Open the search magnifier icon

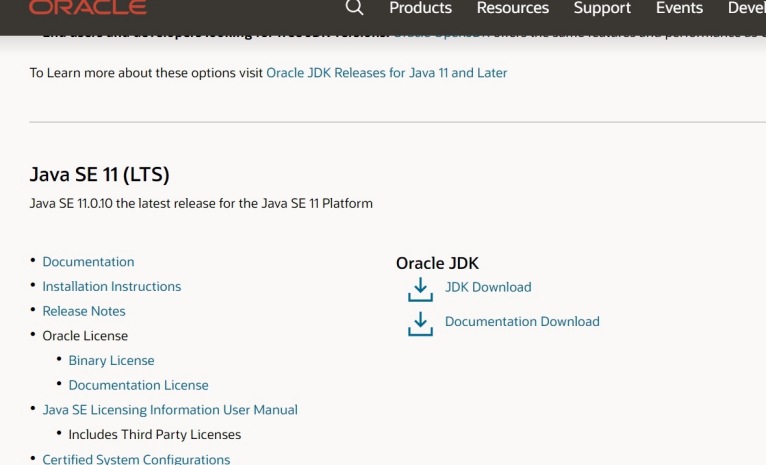354,8
